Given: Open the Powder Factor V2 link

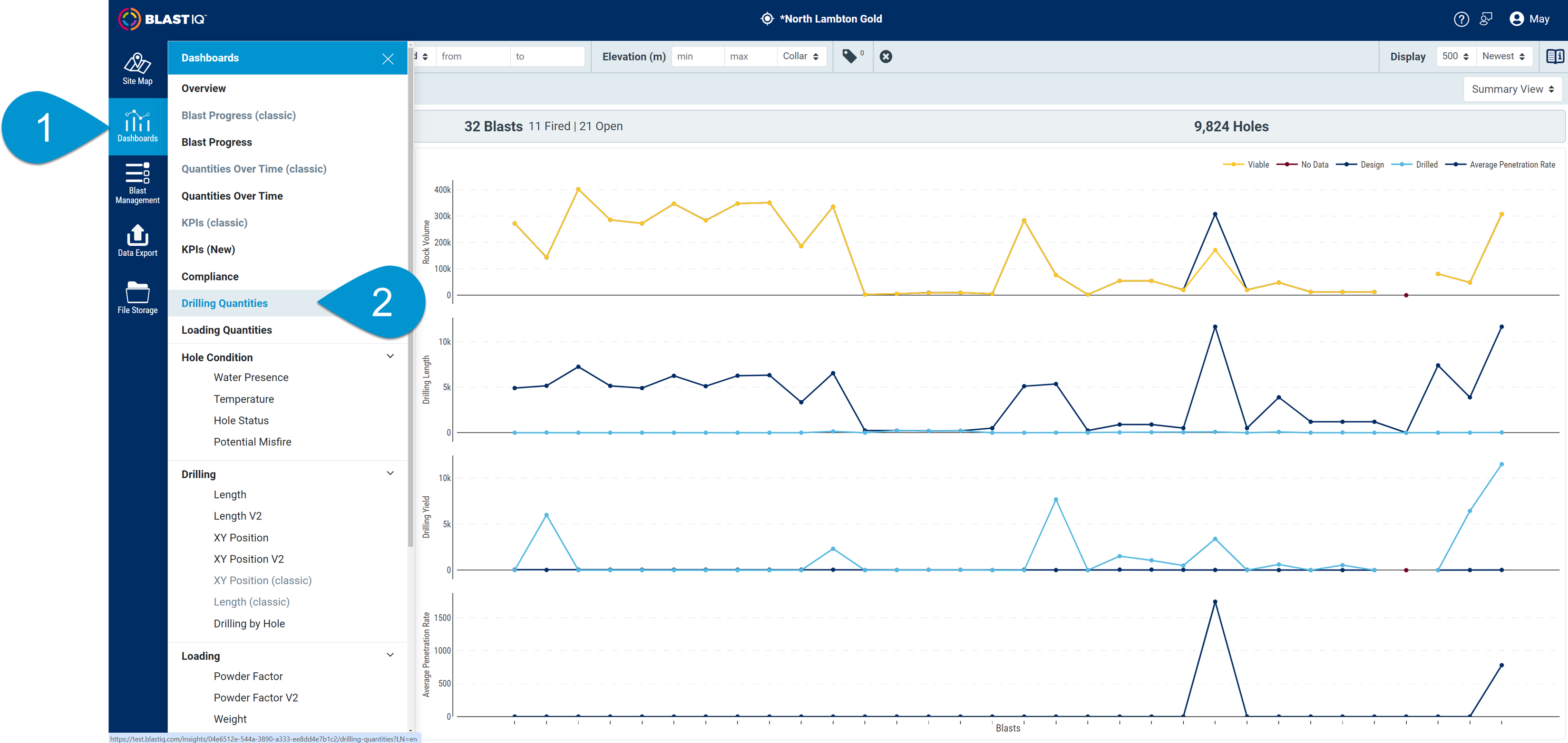Looking at the screenshot, I should (x=256, y=697).
